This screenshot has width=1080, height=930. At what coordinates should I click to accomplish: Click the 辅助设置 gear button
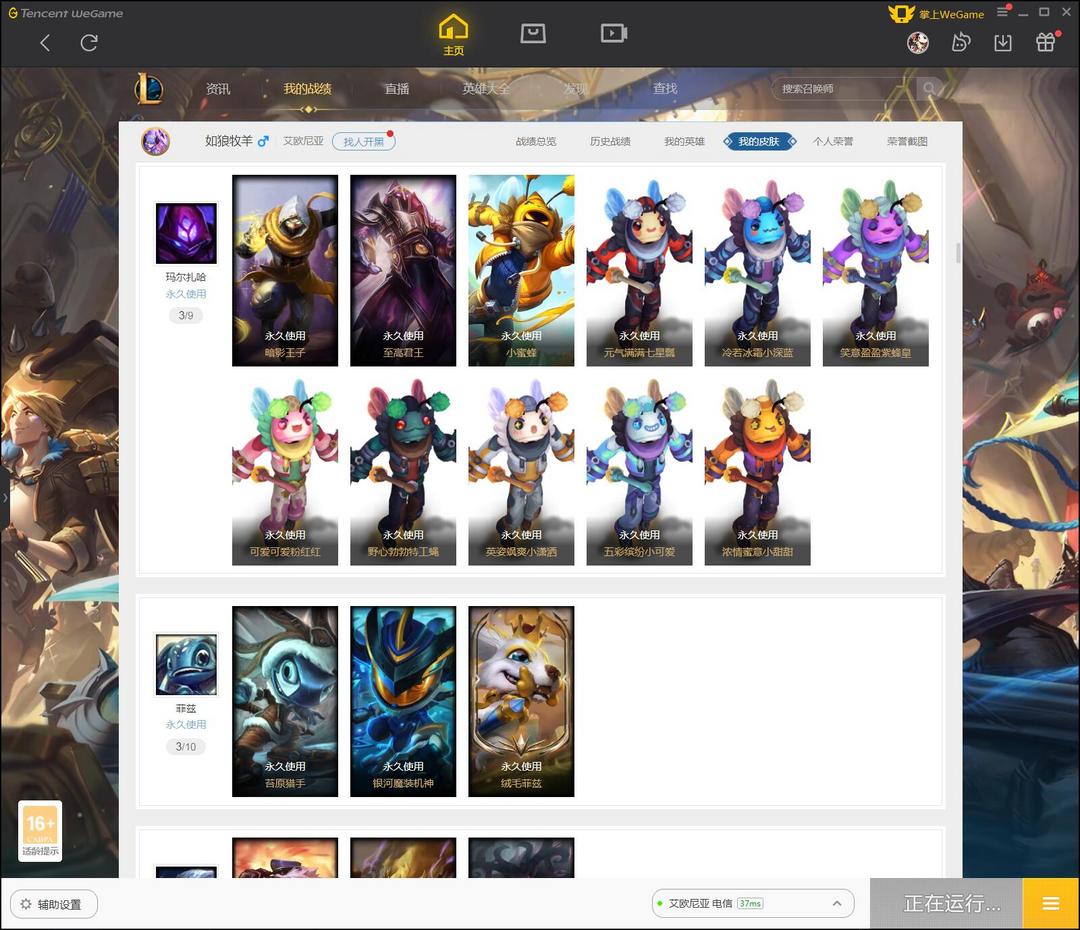coord(54,904)
